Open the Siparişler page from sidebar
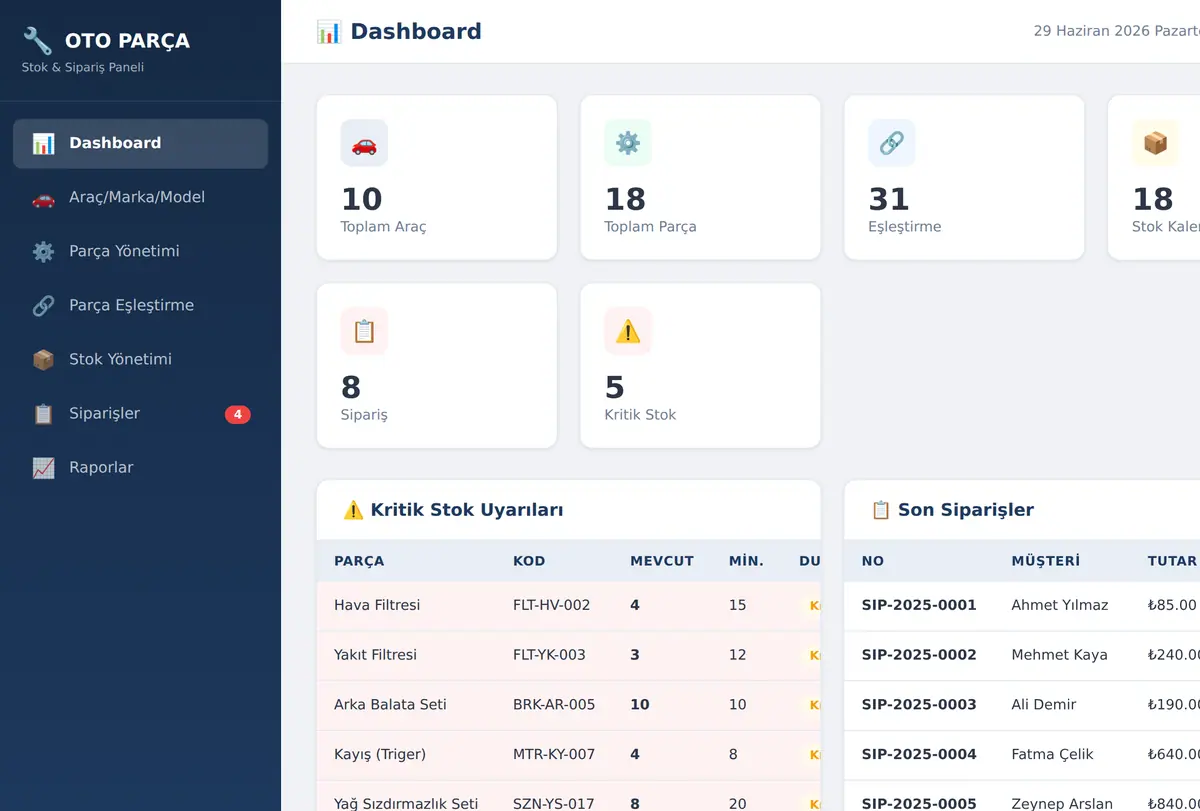The image size is (1200, 811). (140, 413)
